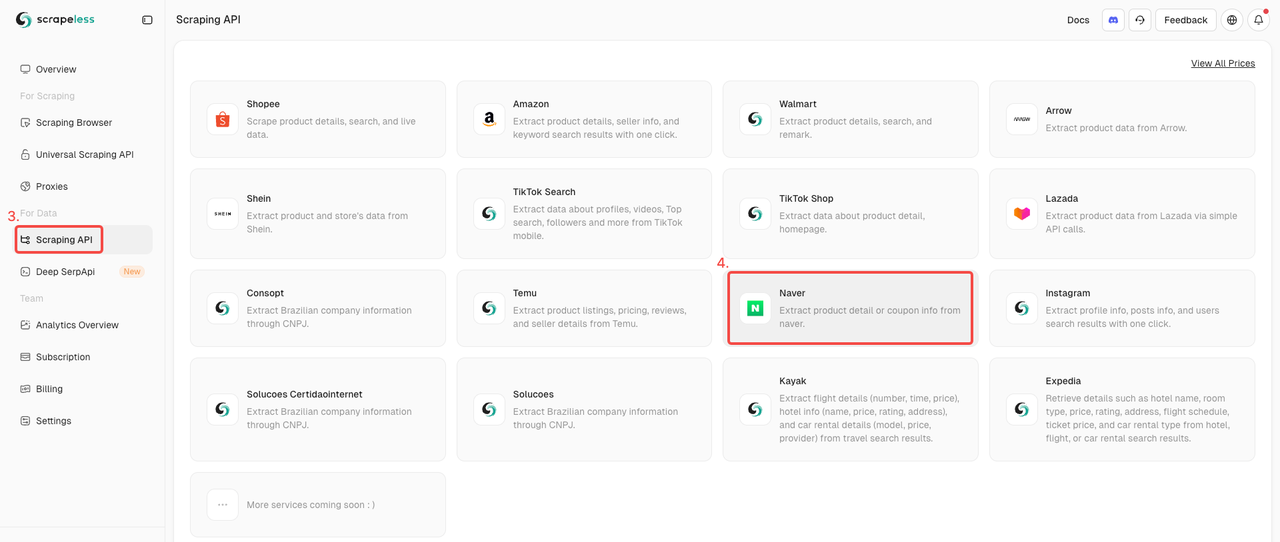Click the green Naver N icon
This screenshot has width=1280, height=542.
pyautogui.click(x=755, y=308)
